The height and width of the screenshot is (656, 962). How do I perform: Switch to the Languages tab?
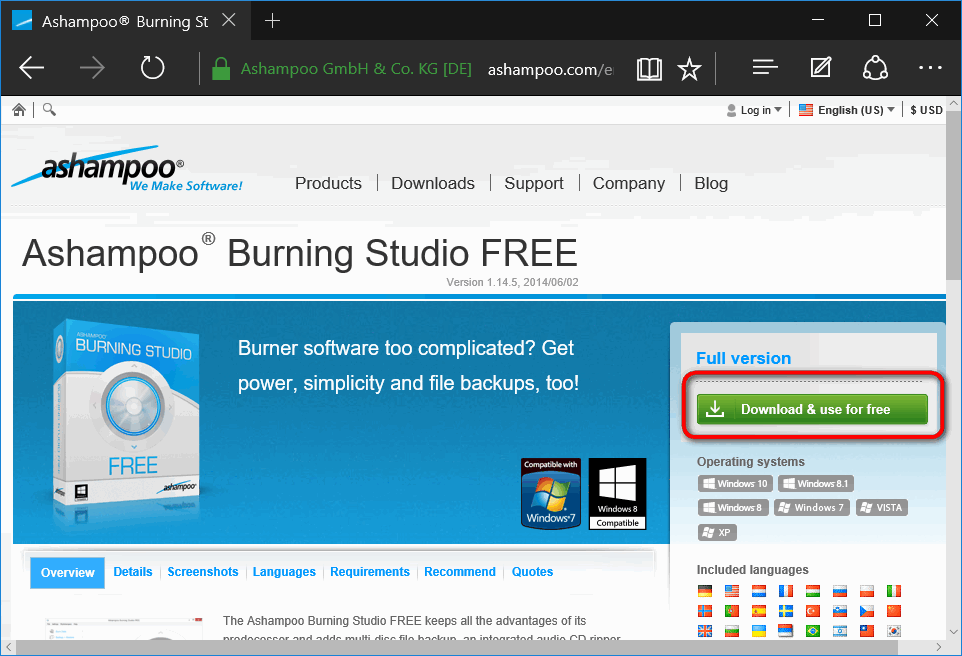coord(284,571)
